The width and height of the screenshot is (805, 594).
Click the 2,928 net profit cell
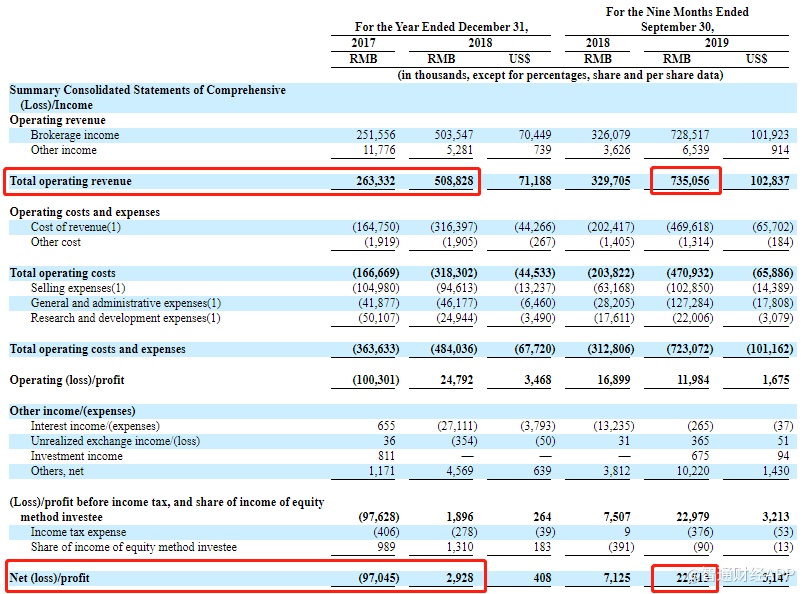(x=459, y=577)
